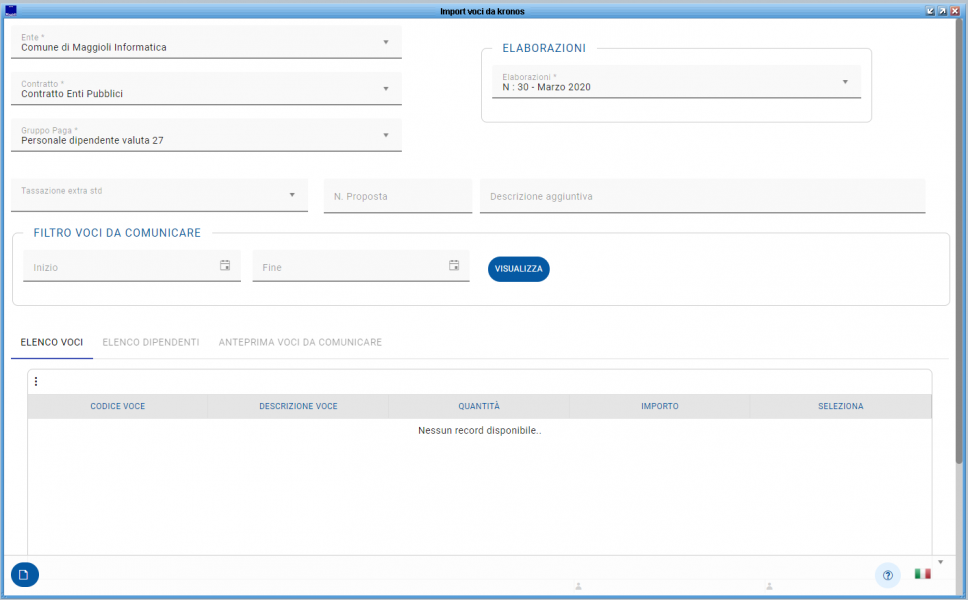Open the Gruppo Paga dropdown
This screenshot has height=600, width=968.
[386, 136]
